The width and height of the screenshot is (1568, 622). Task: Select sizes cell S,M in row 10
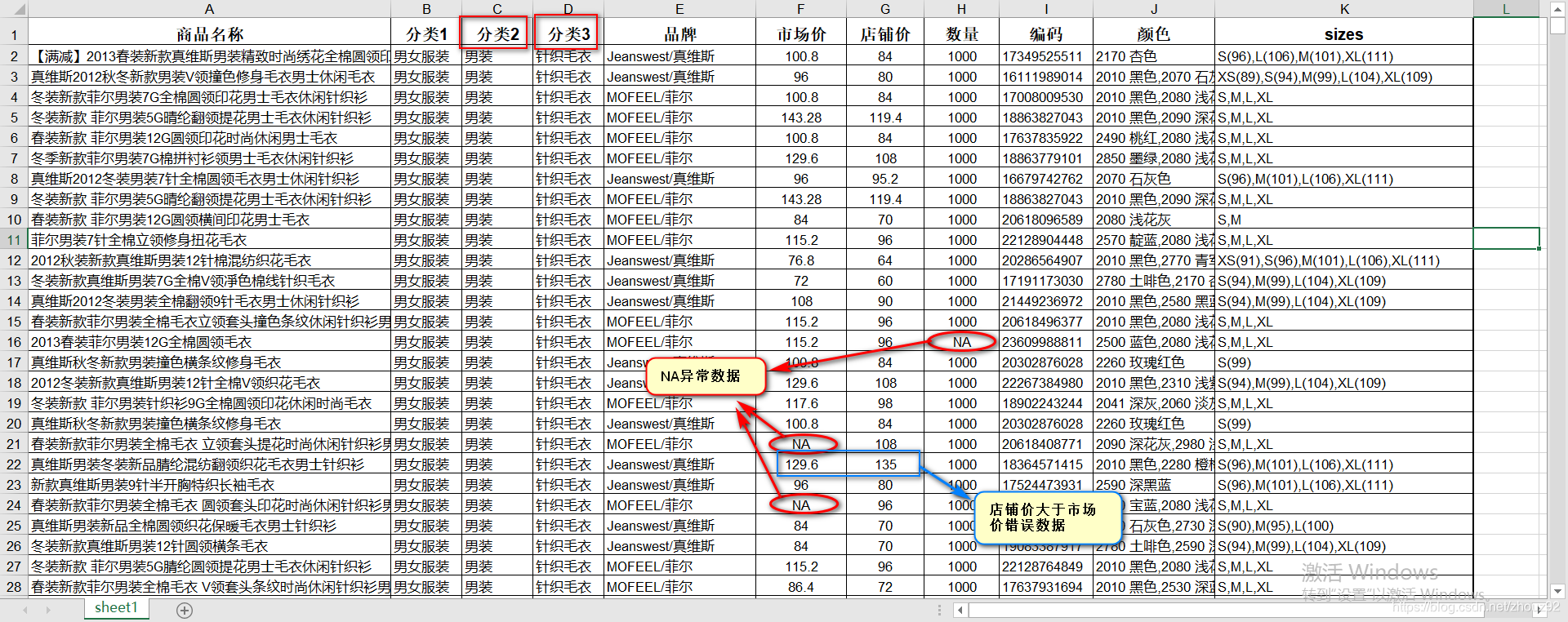coord(1344,220)
